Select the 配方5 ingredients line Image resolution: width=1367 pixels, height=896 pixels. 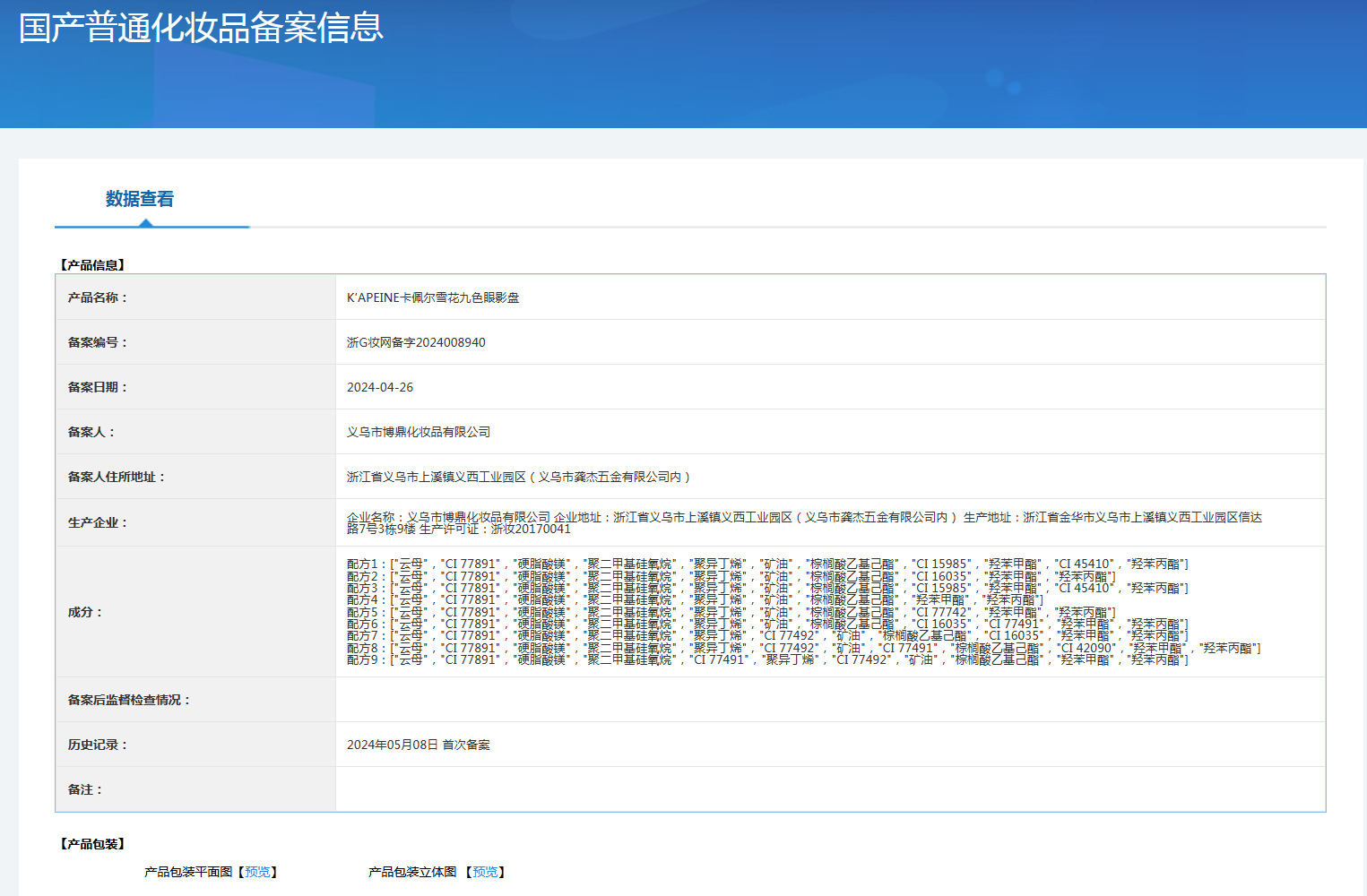click(x=731, y=612)
